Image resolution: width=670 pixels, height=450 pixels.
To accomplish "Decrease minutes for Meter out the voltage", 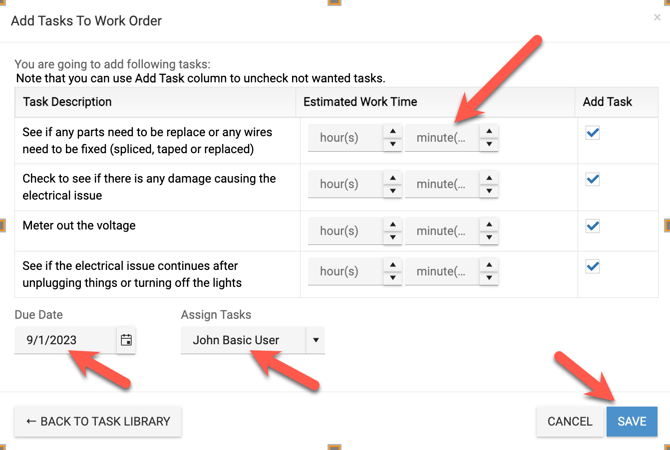I will tap(488, 238).
